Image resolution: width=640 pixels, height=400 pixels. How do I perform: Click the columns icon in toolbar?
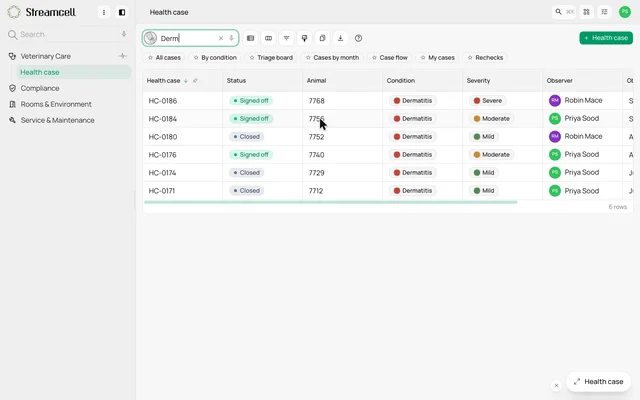click(268, 38)
